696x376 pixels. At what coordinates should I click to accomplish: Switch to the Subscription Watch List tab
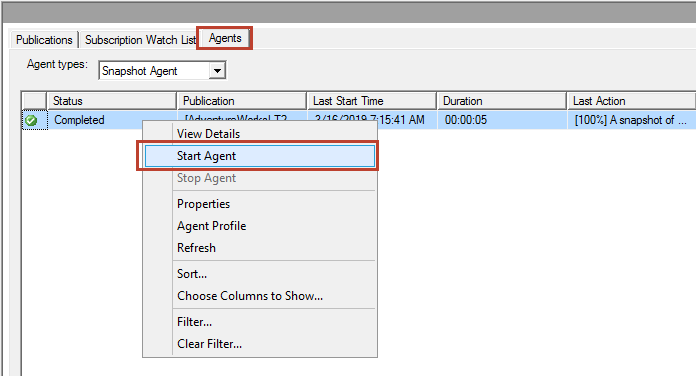pos(140,40)
